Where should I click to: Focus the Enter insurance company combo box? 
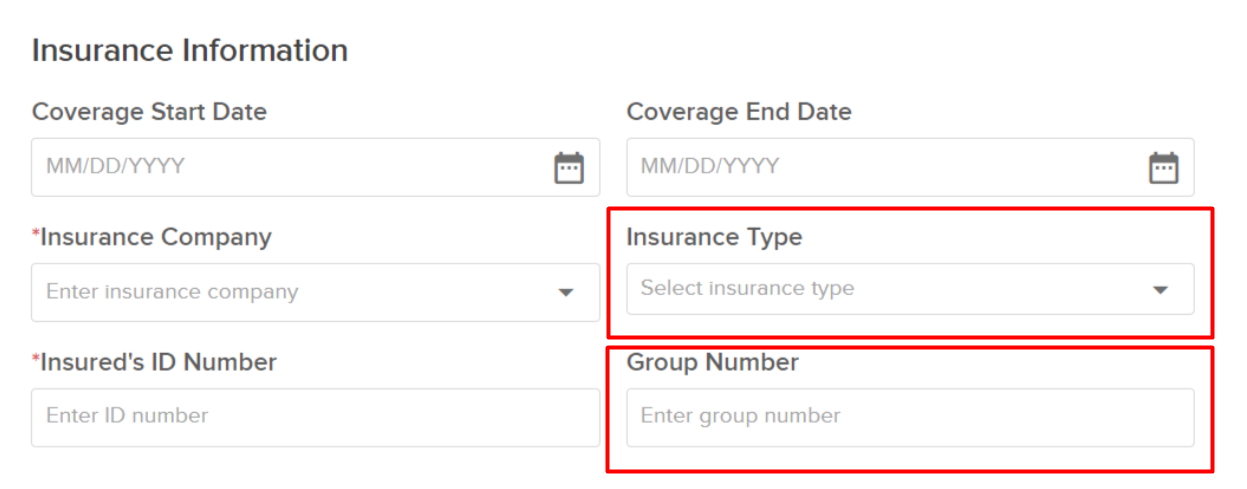click(x=316, y=292)
